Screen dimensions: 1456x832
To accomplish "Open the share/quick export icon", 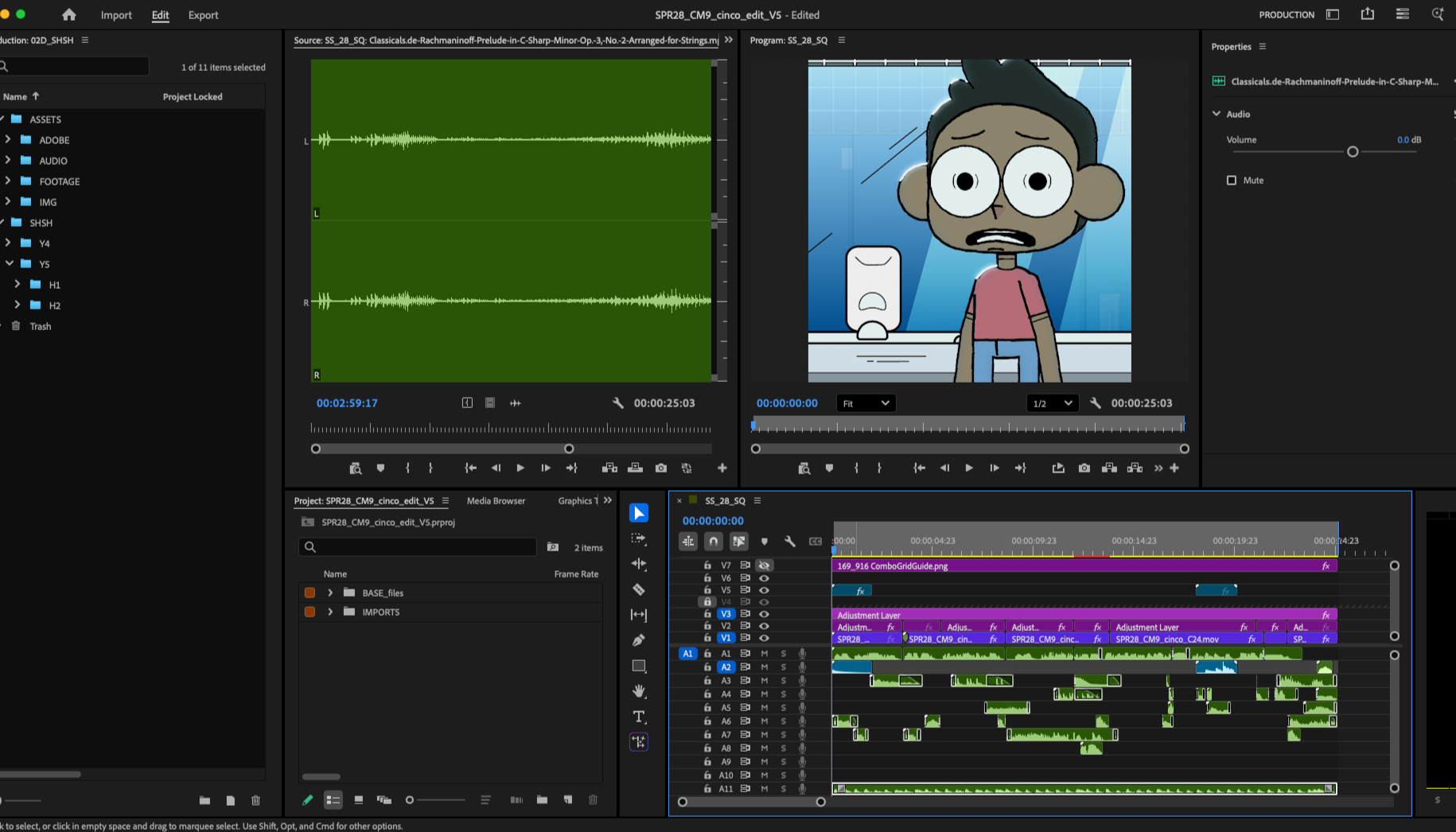I will click(1368, 14).
